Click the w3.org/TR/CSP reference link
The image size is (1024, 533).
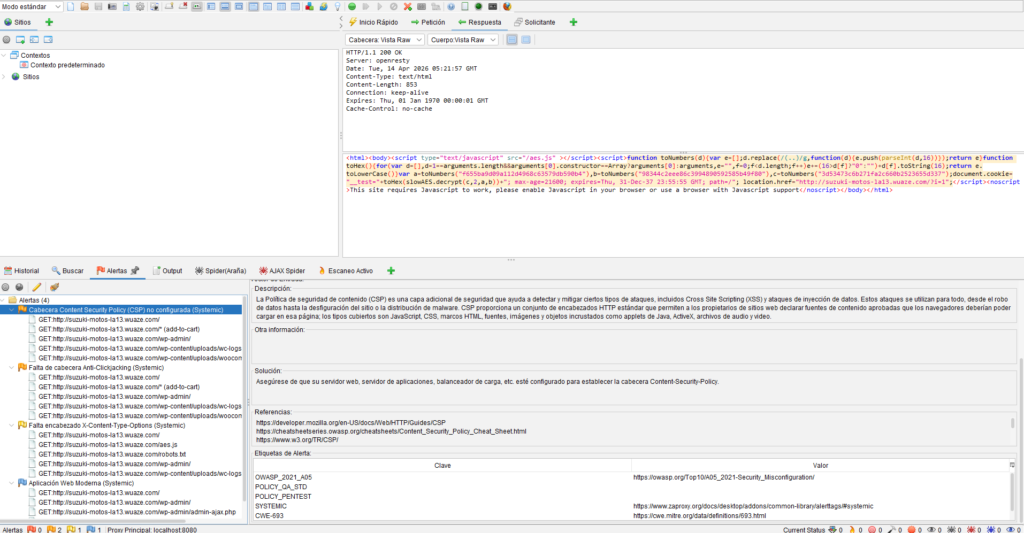pyautogui.click(x=297, y=440)
